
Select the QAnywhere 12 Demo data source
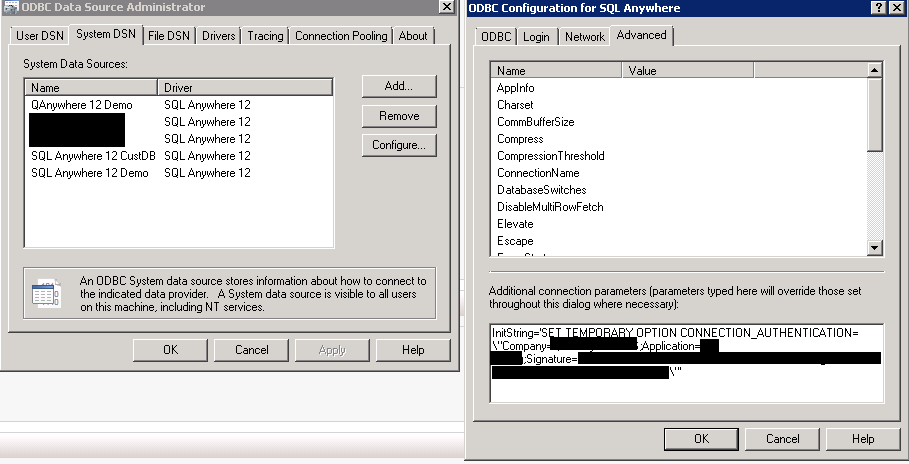click(x=82, y=105)
